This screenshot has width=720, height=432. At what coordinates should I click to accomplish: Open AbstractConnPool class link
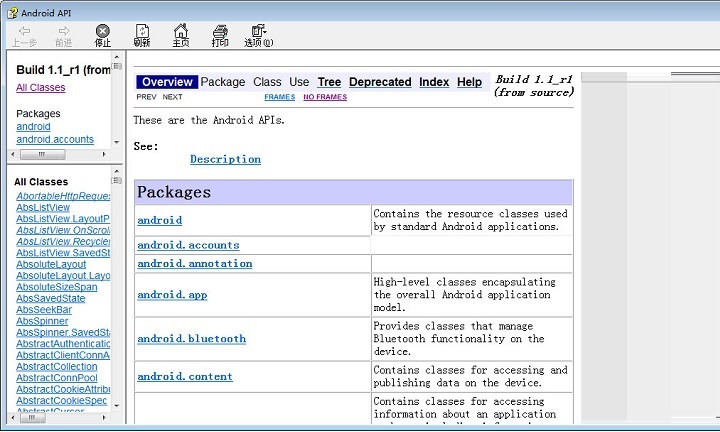(x=56, y=378)
